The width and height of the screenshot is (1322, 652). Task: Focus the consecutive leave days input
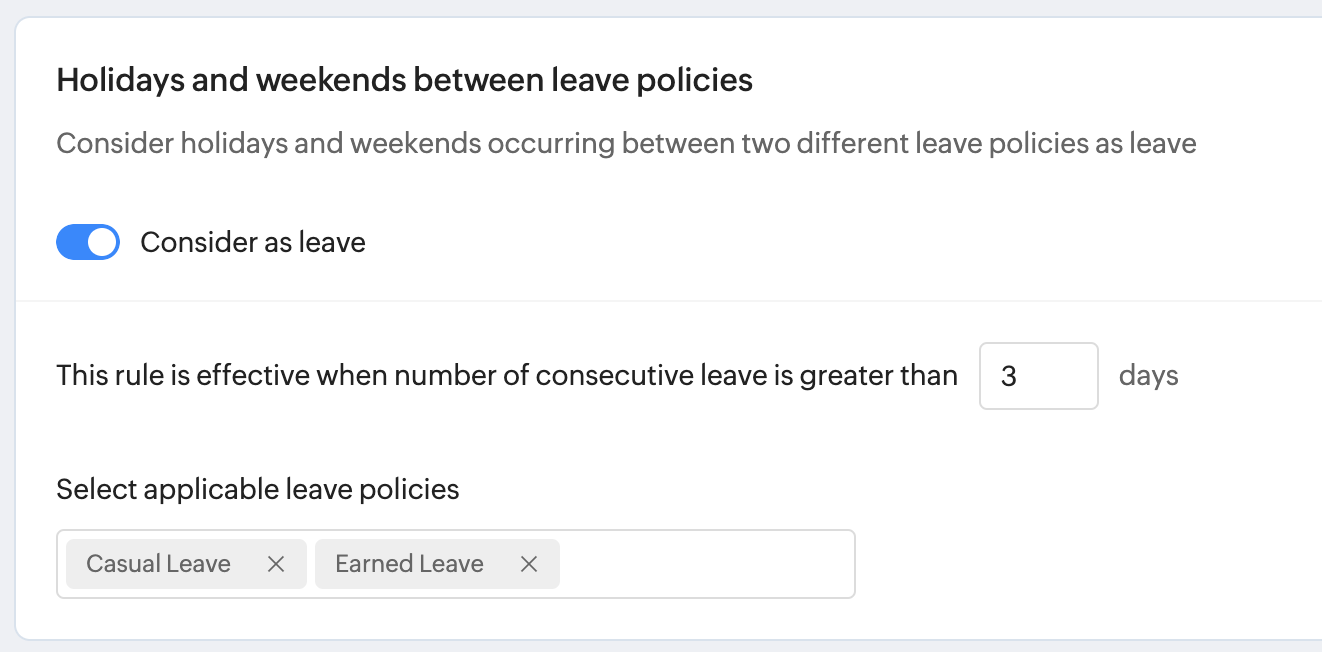pyautogui.click(x=1038, y=376)
